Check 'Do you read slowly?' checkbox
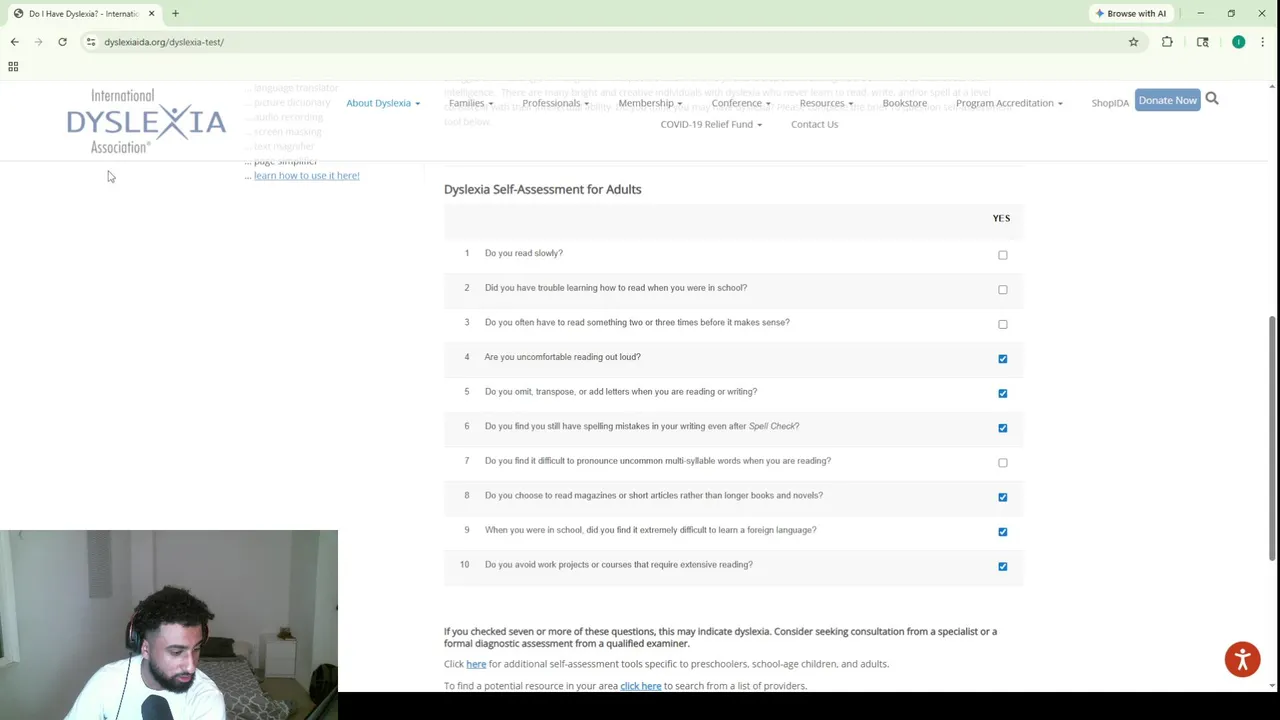This screenshot has height=720, width=1280. click(x=1002, y=255)
